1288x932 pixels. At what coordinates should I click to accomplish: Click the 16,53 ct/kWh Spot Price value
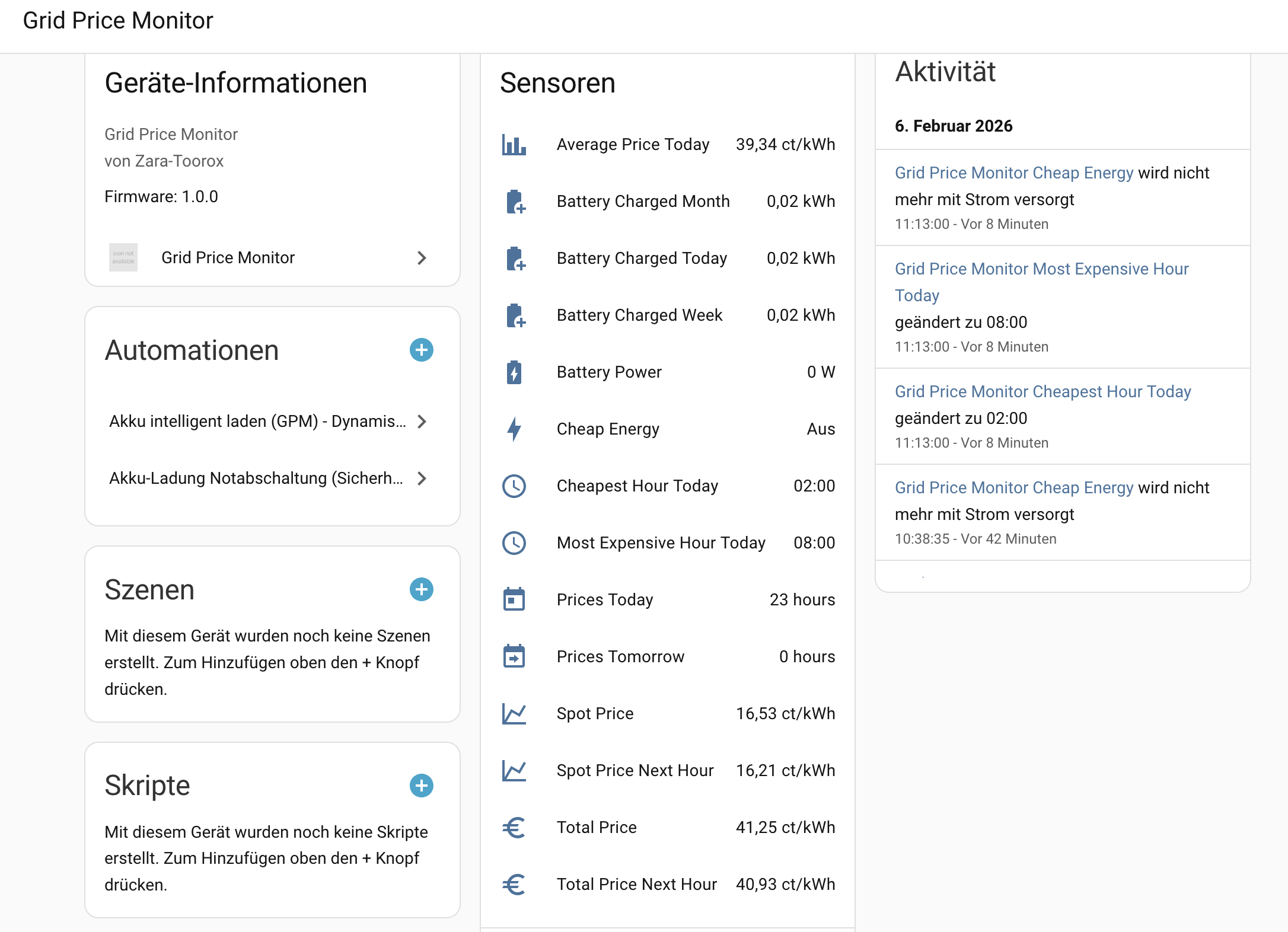tap(786, 714)
